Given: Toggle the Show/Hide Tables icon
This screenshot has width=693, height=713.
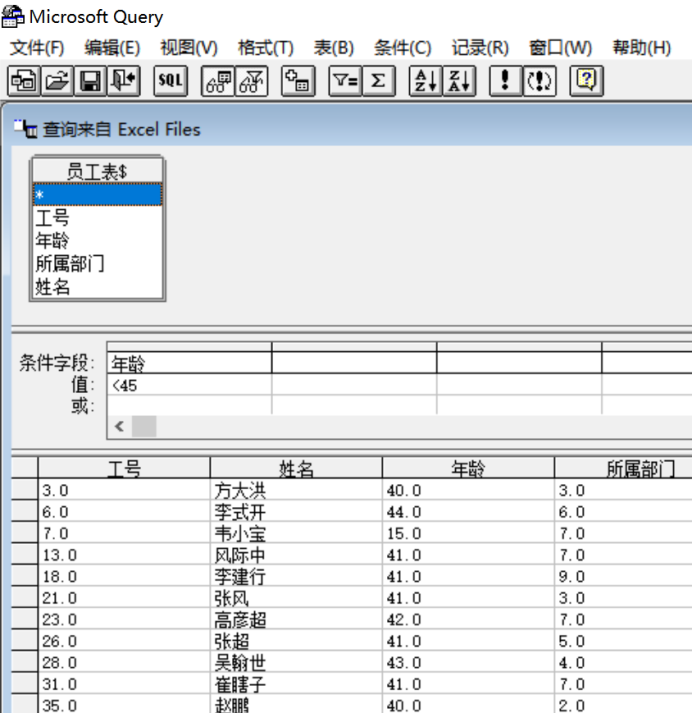Looking at the screenshot, I should pos(218,81).
